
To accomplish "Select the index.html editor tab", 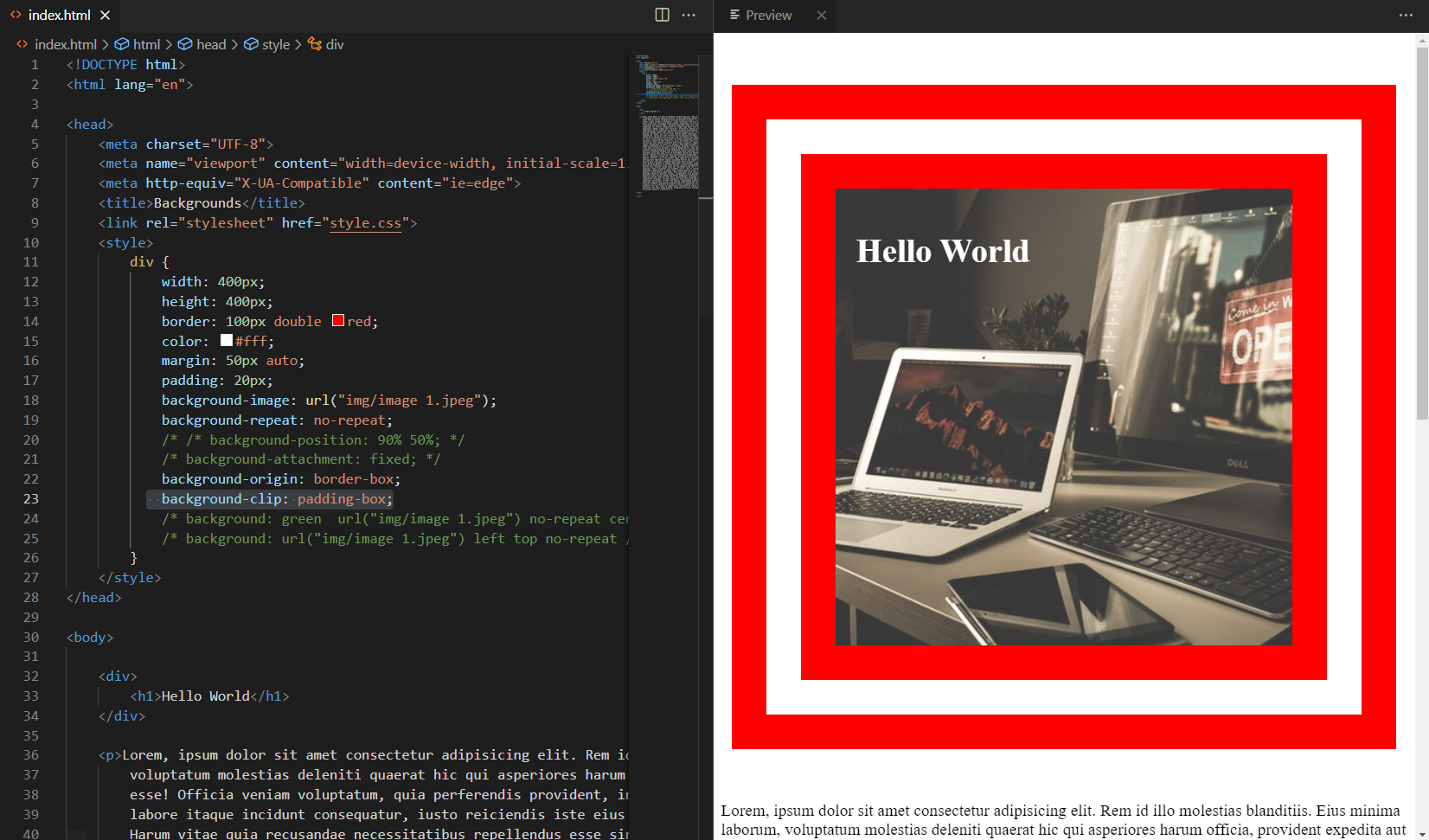I will point(59,15).
